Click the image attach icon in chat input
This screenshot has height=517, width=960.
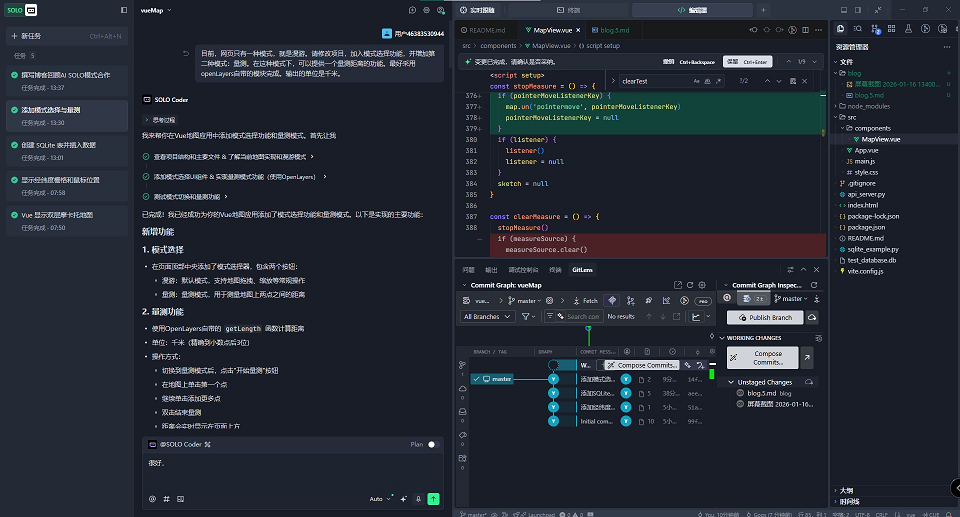pyautogui.click(x=181, y=499)
